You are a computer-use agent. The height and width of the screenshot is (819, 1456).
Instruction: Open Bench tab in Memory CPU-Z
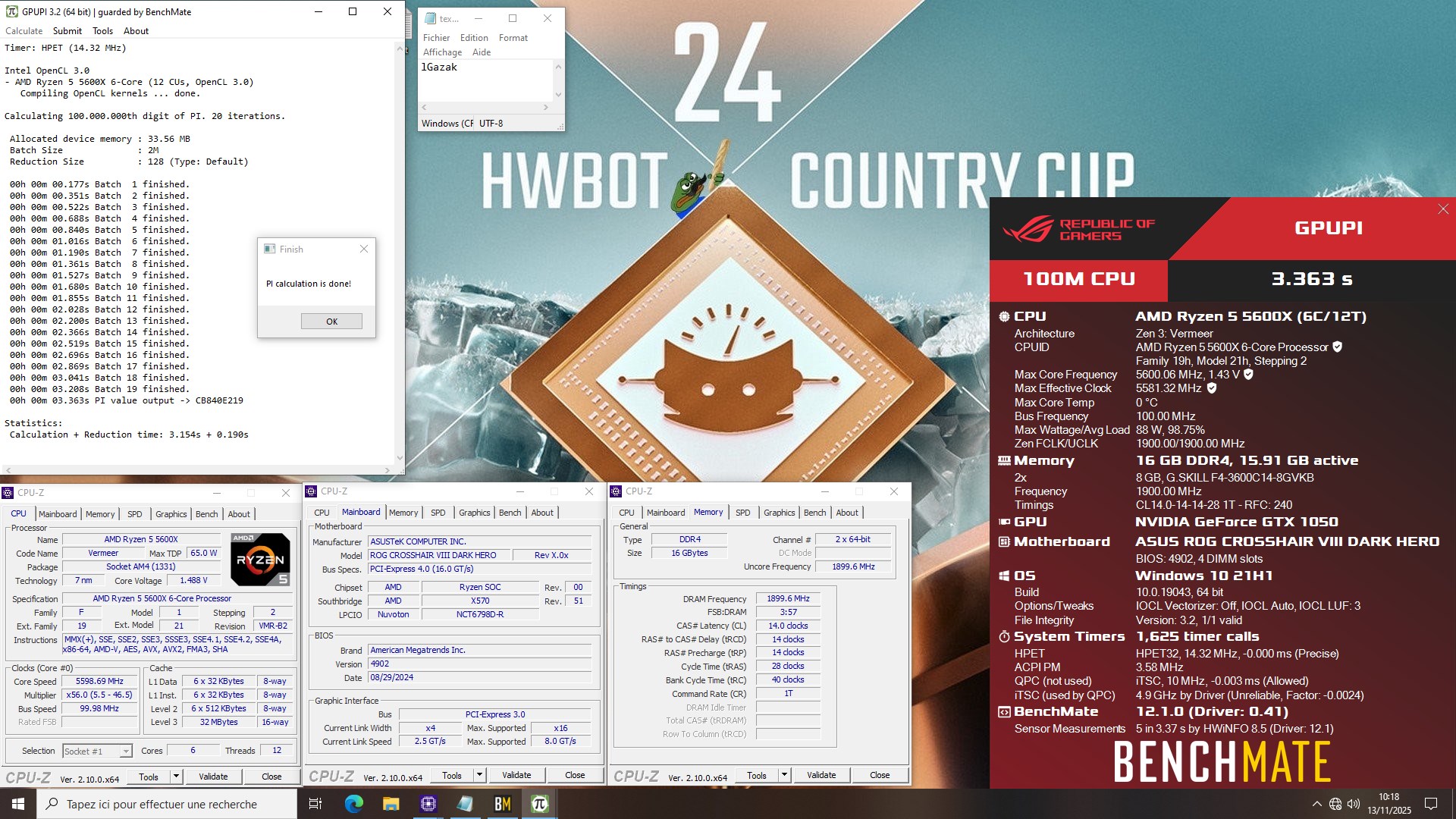[814, 513]
